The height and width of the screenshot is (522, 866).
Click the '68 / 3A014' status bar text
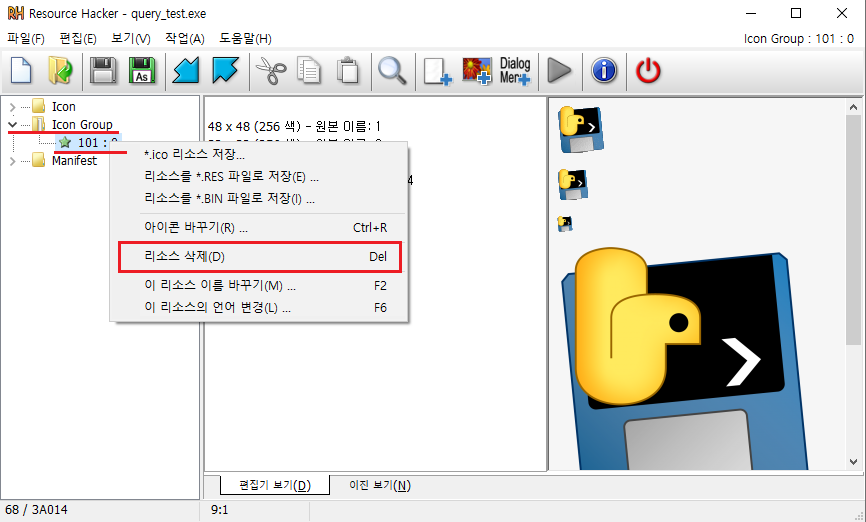coord(36,509)
